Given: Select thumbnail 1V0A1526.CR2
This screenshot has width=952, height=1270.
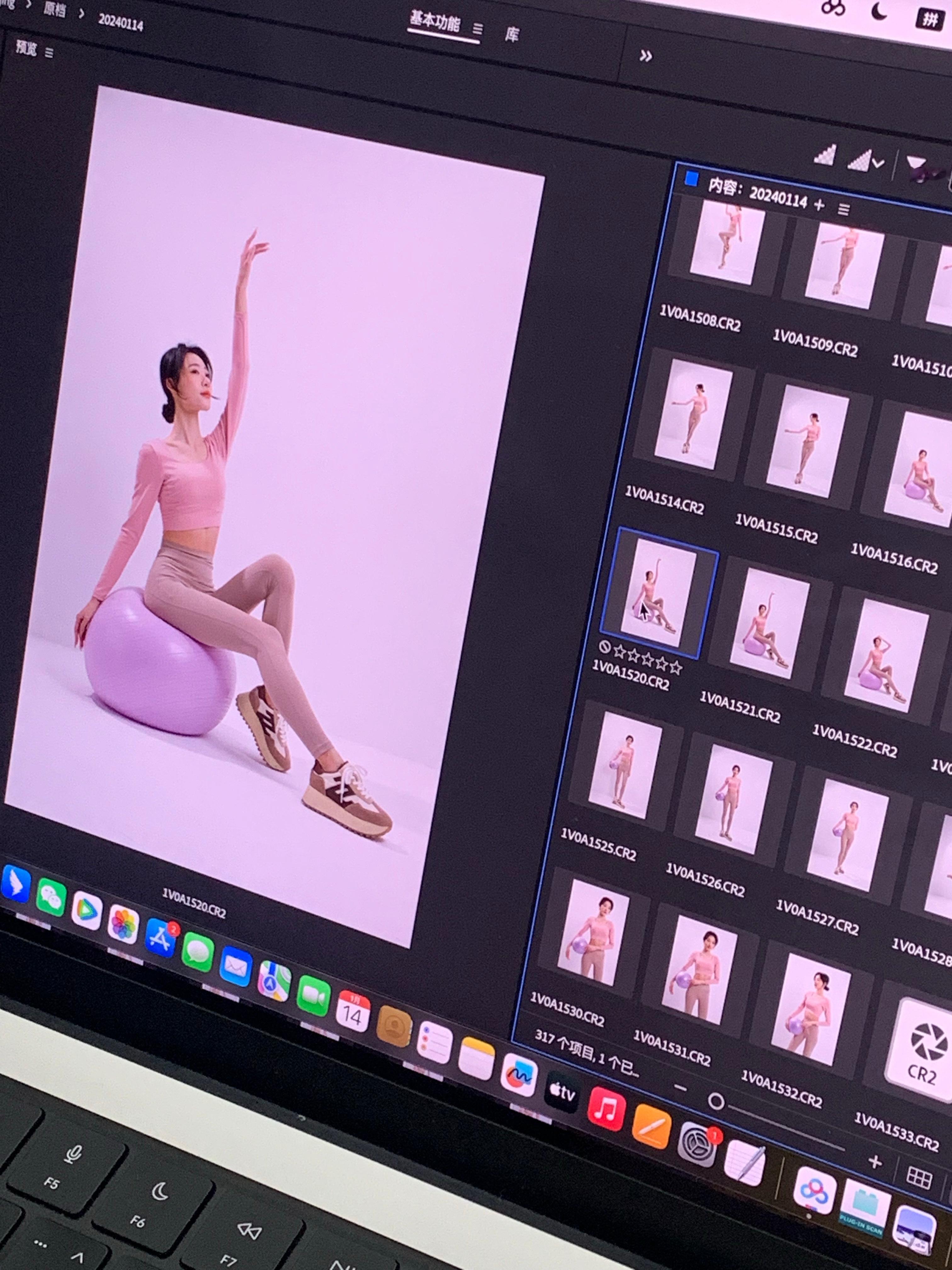Looking at the screenshot, I should 734,798.
